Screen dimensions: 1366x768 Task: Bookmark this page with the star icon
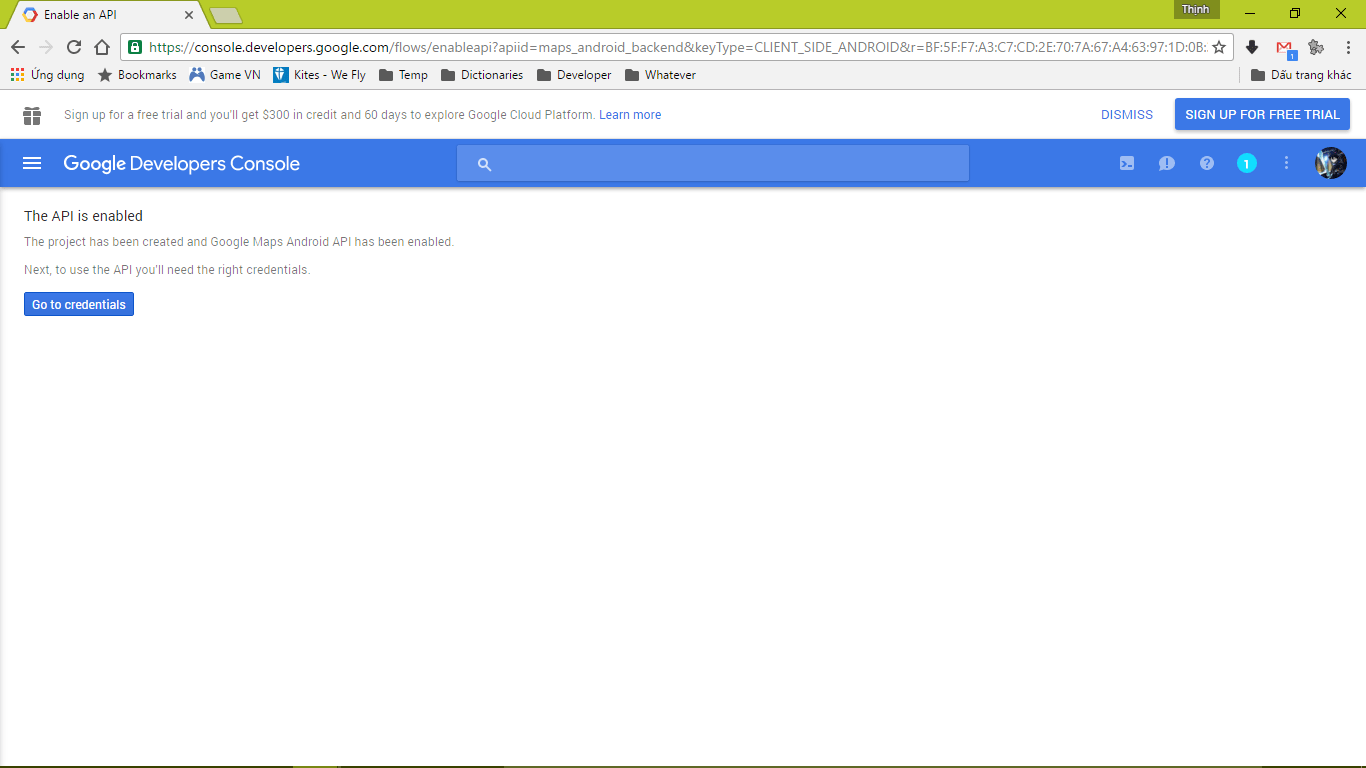1219,47
